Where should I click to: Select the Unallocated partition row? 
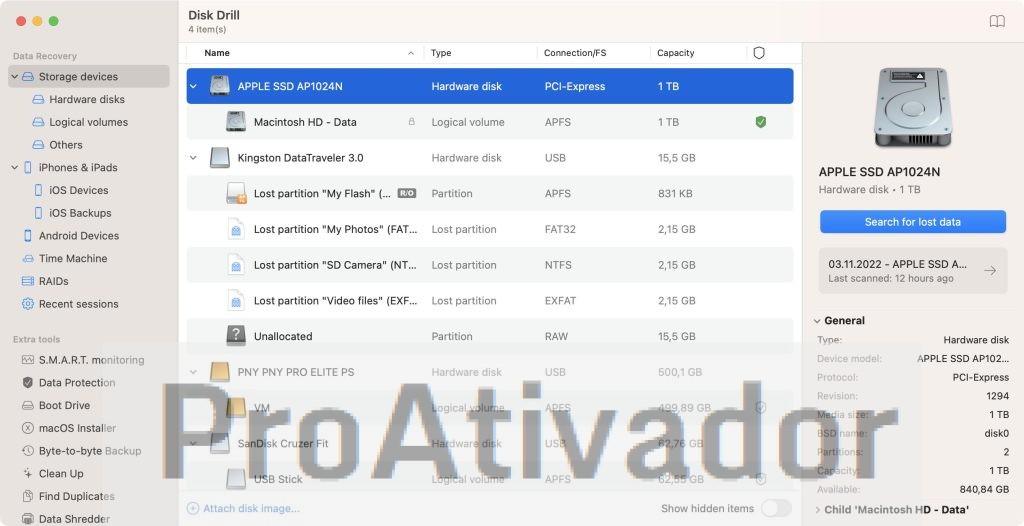click(490, 336)
